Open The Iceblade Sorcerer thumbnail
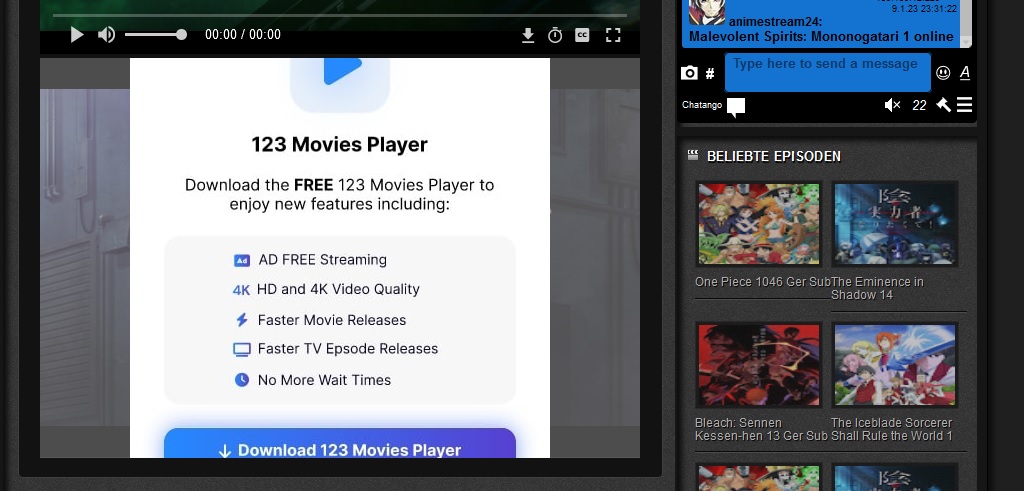The image size is (1024, 491). click(x=895, y=365)
